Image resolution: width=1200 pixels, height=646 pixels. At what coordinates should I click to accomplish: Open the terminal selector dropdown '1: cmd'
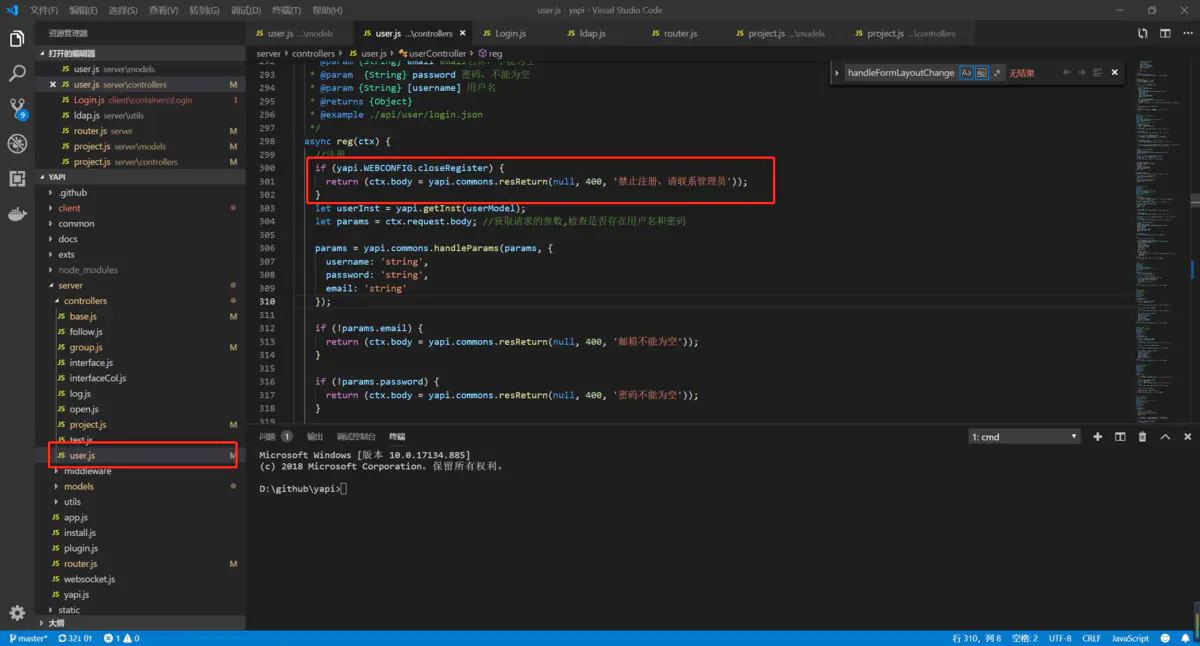point(1024,437)
